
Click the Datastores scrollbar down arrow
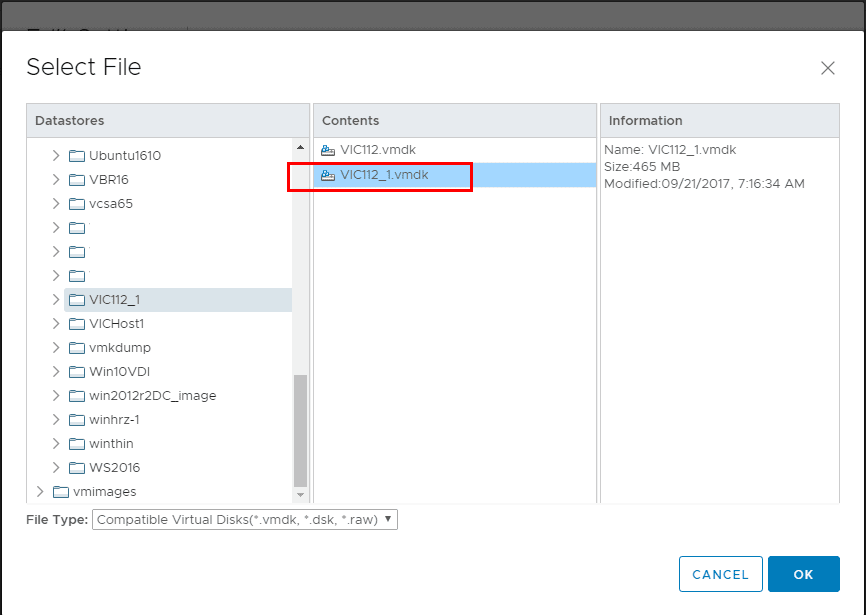click(x=300, y=494)
